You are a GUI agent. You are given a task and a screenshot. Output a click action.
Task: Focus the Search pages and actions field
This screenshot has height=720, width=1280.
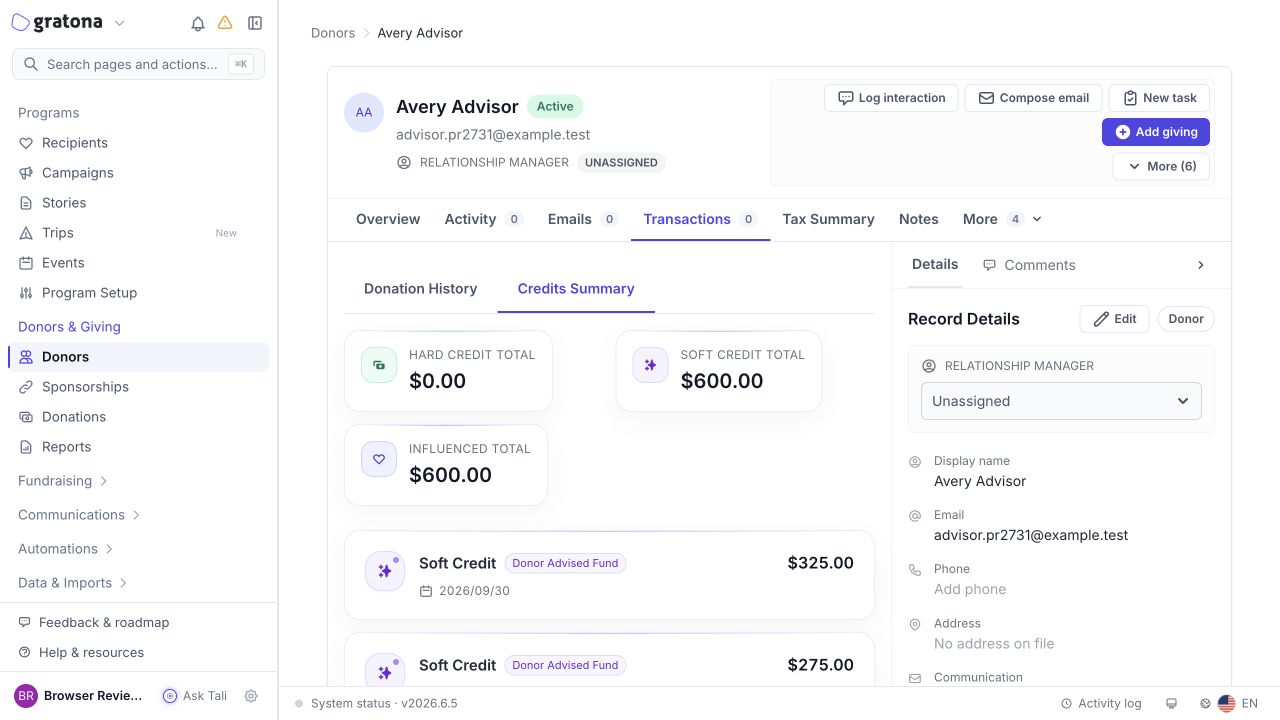coord(138,64)
